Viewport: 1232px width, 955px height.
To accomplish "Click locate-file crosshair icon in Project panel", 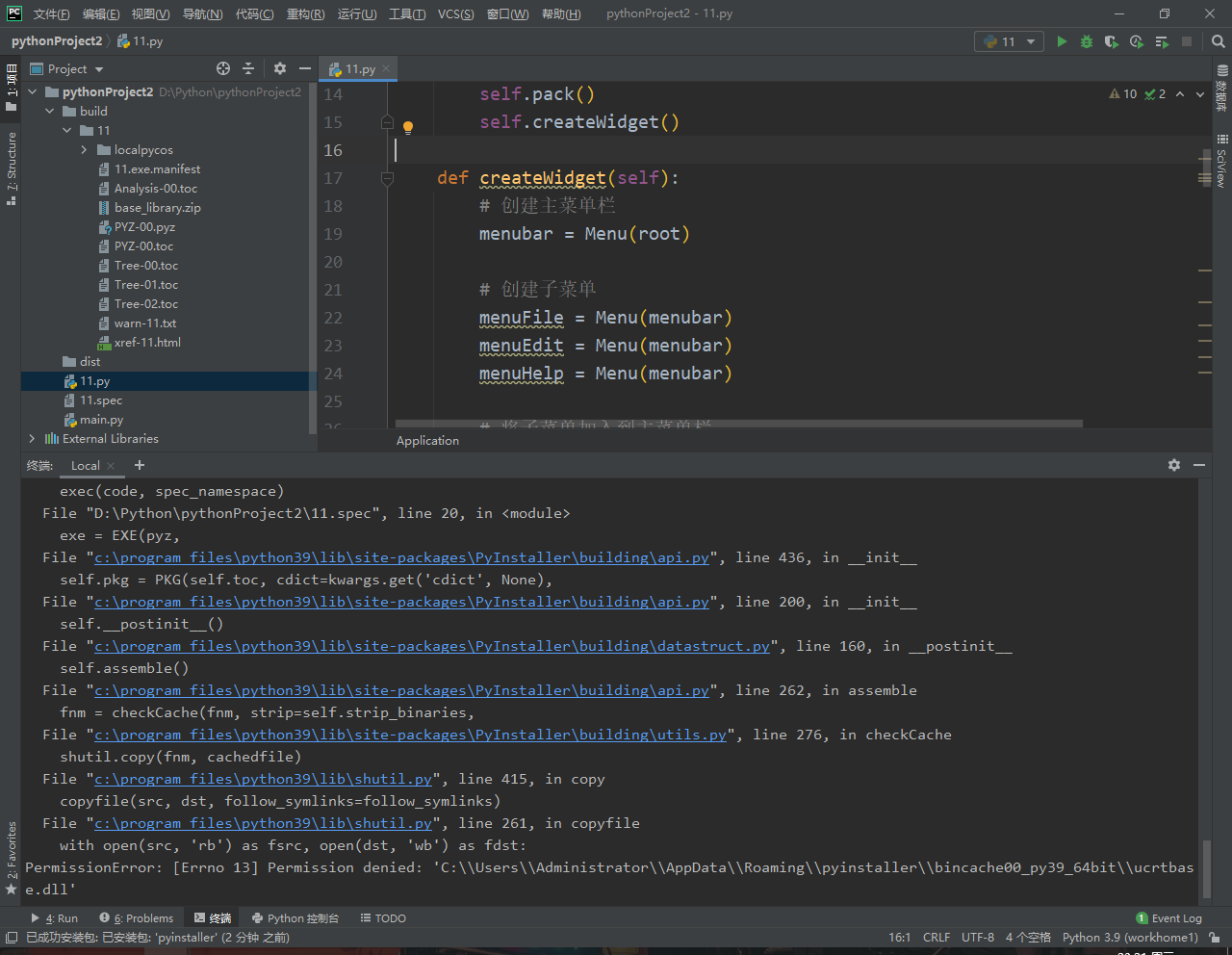I will pyautogui.click(x=223, y=68).
